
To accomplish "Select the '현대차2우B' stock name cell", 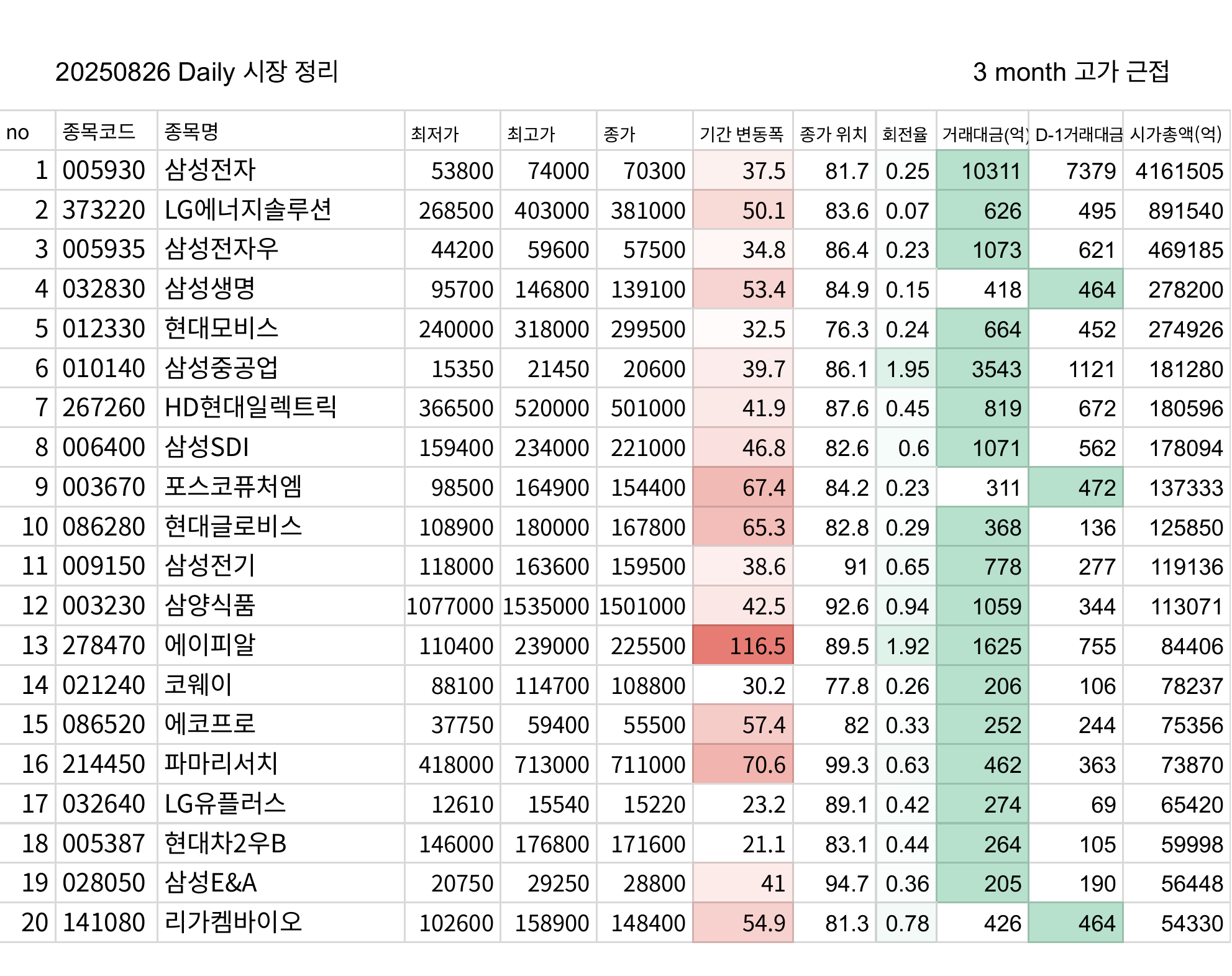I will [281, 844].
